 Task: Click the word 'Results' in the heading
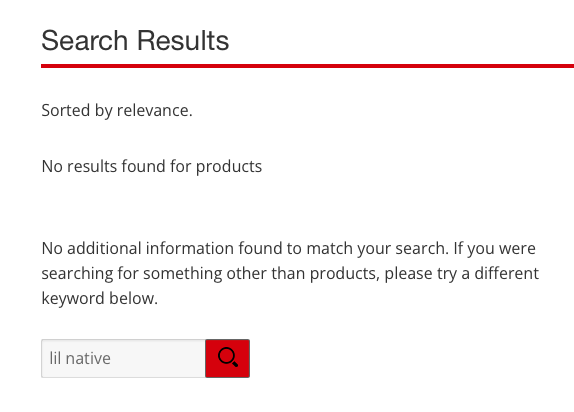tap(183, 40)
